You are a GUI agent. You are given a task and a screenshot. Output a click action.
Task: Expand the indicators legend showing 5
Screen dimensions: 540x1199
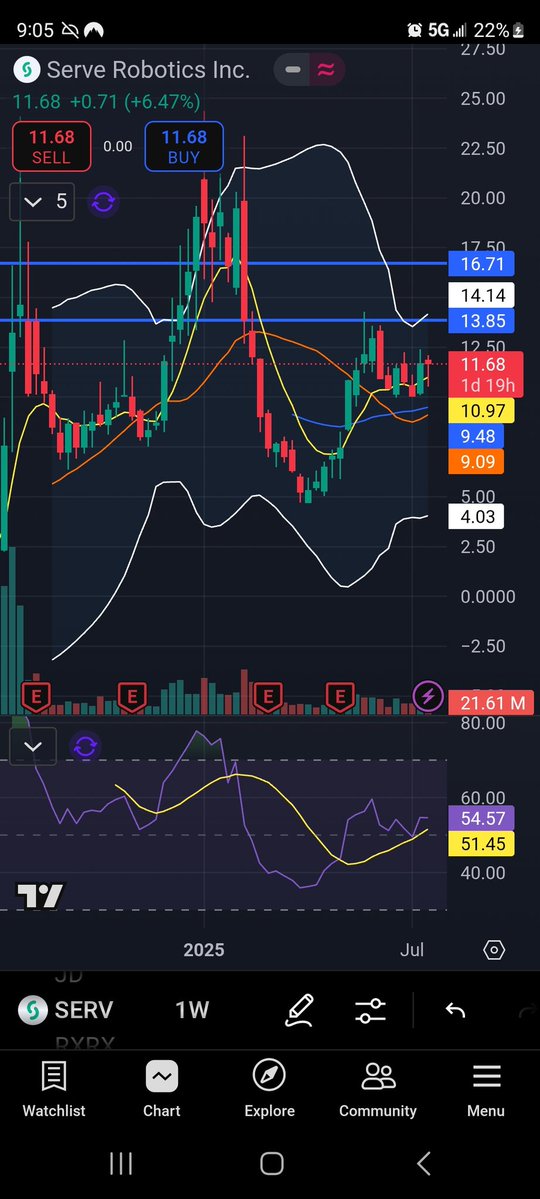coord(42,202)
